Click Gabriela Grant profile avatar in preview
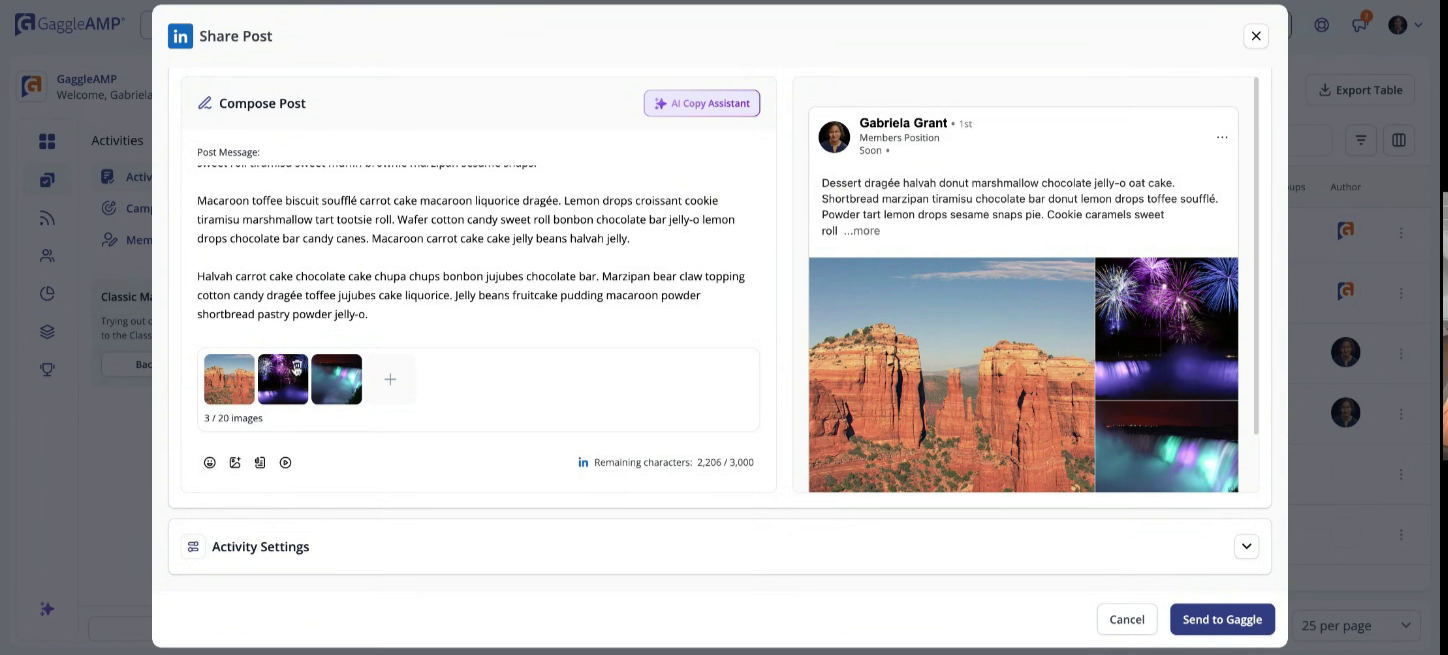This screenshot has width=1448, height=655. tap(834, 137)
